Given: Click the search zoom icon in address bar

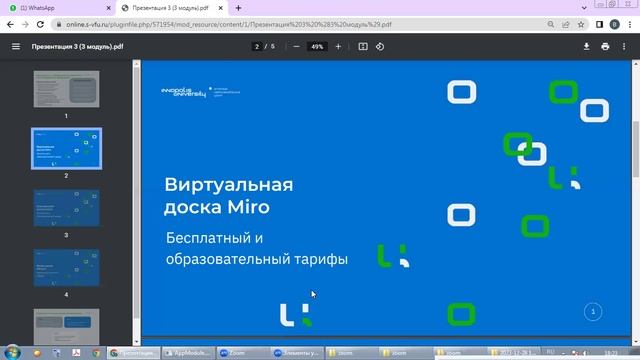Looking at the screenshot, I should tap(551, 24).
